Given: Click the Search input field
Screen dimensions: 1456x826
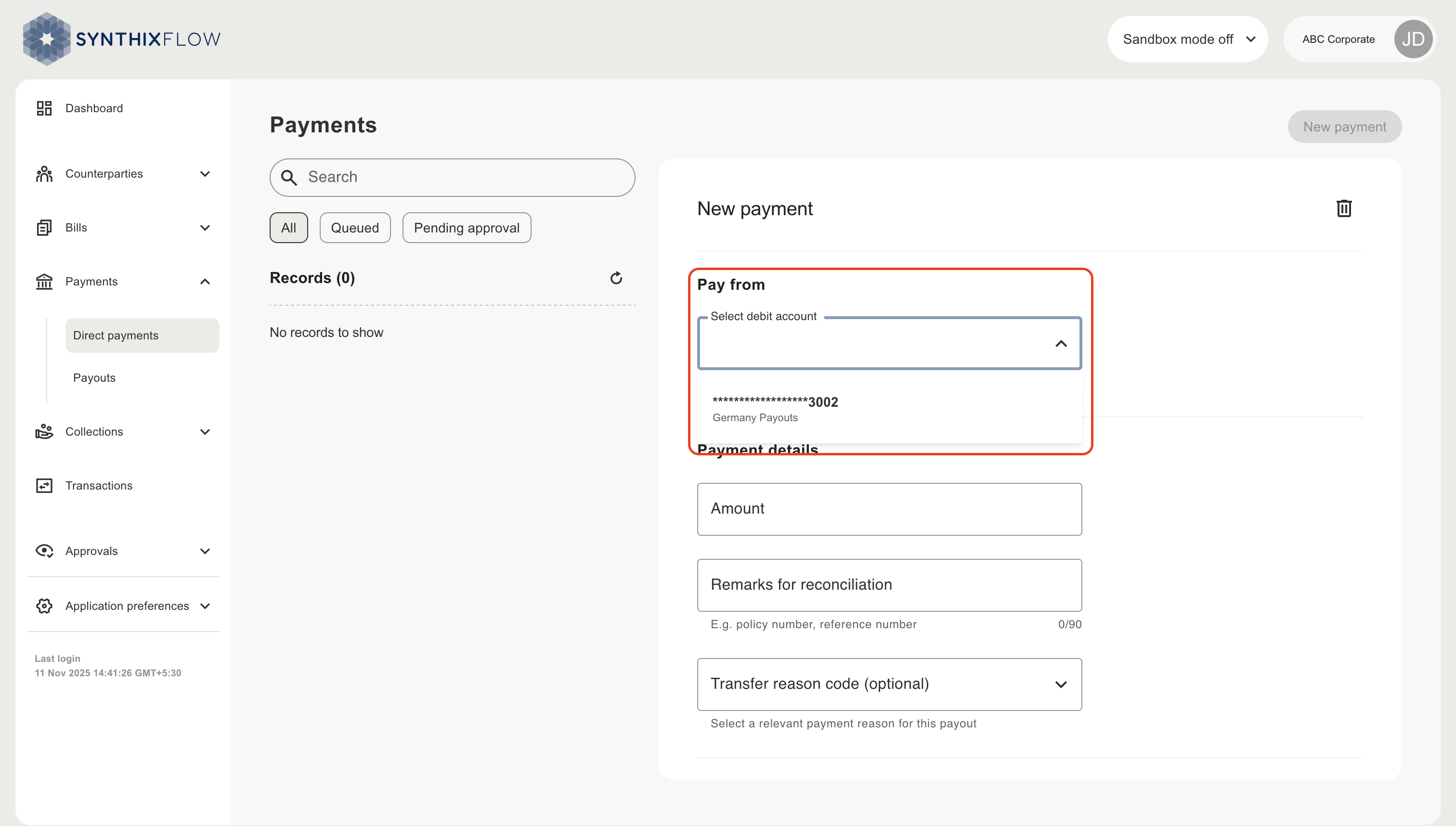Looking at the screenshot, I should 452,178.
